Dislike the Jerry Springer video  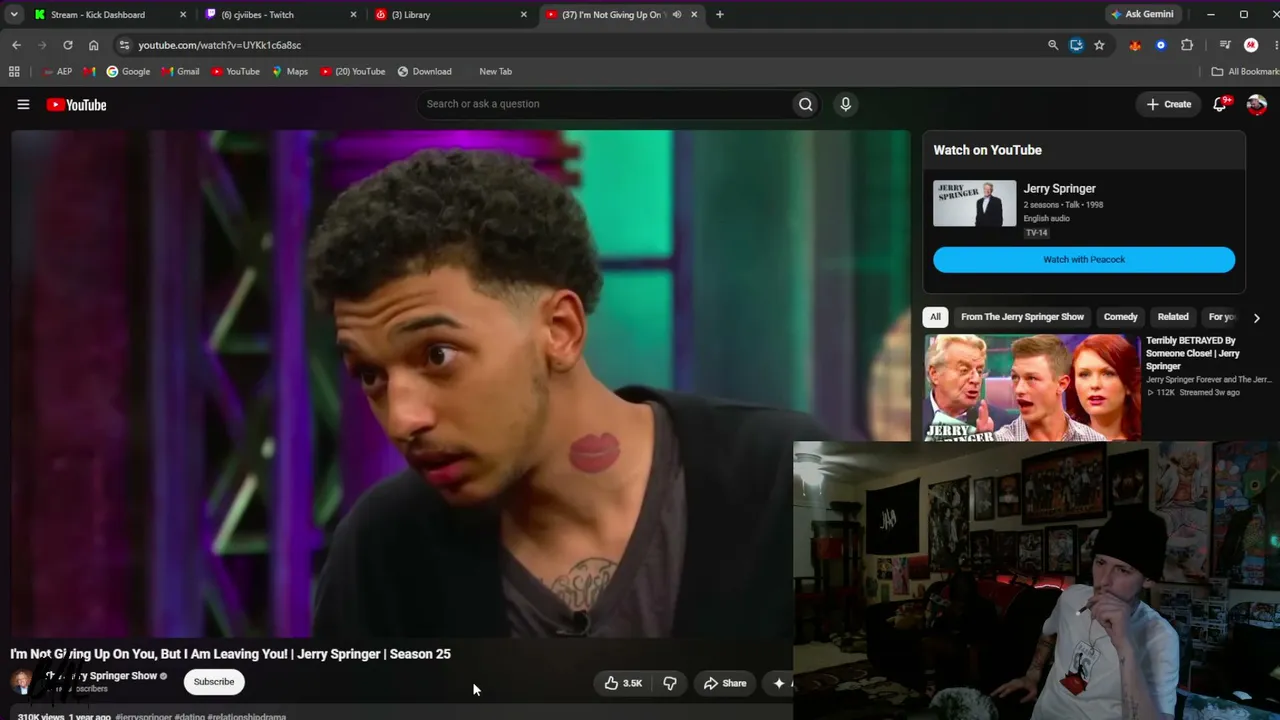(x=670, y=683)
